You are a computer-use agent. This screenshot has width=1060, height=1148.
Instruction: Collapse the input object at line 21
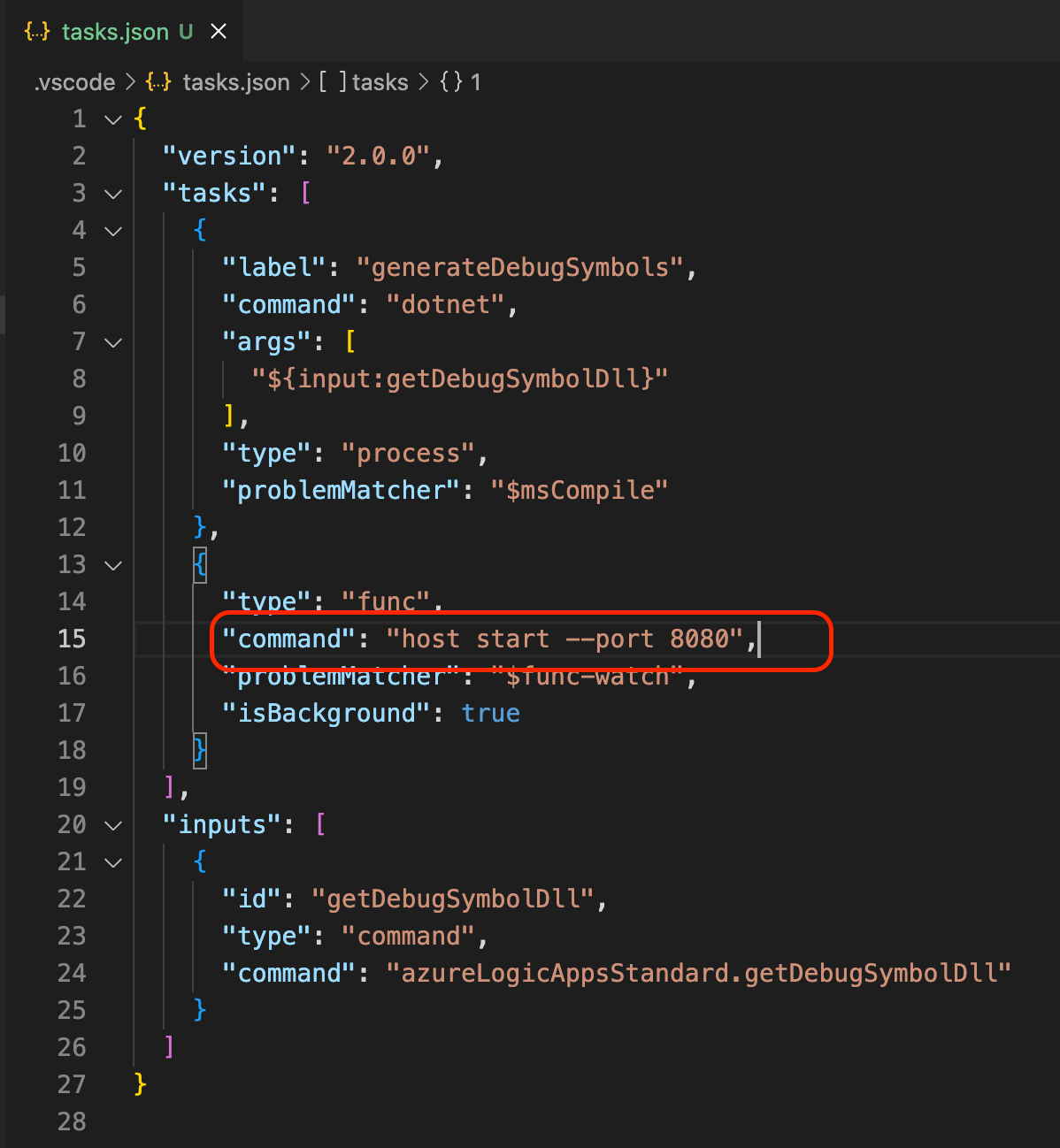(113, 862)
